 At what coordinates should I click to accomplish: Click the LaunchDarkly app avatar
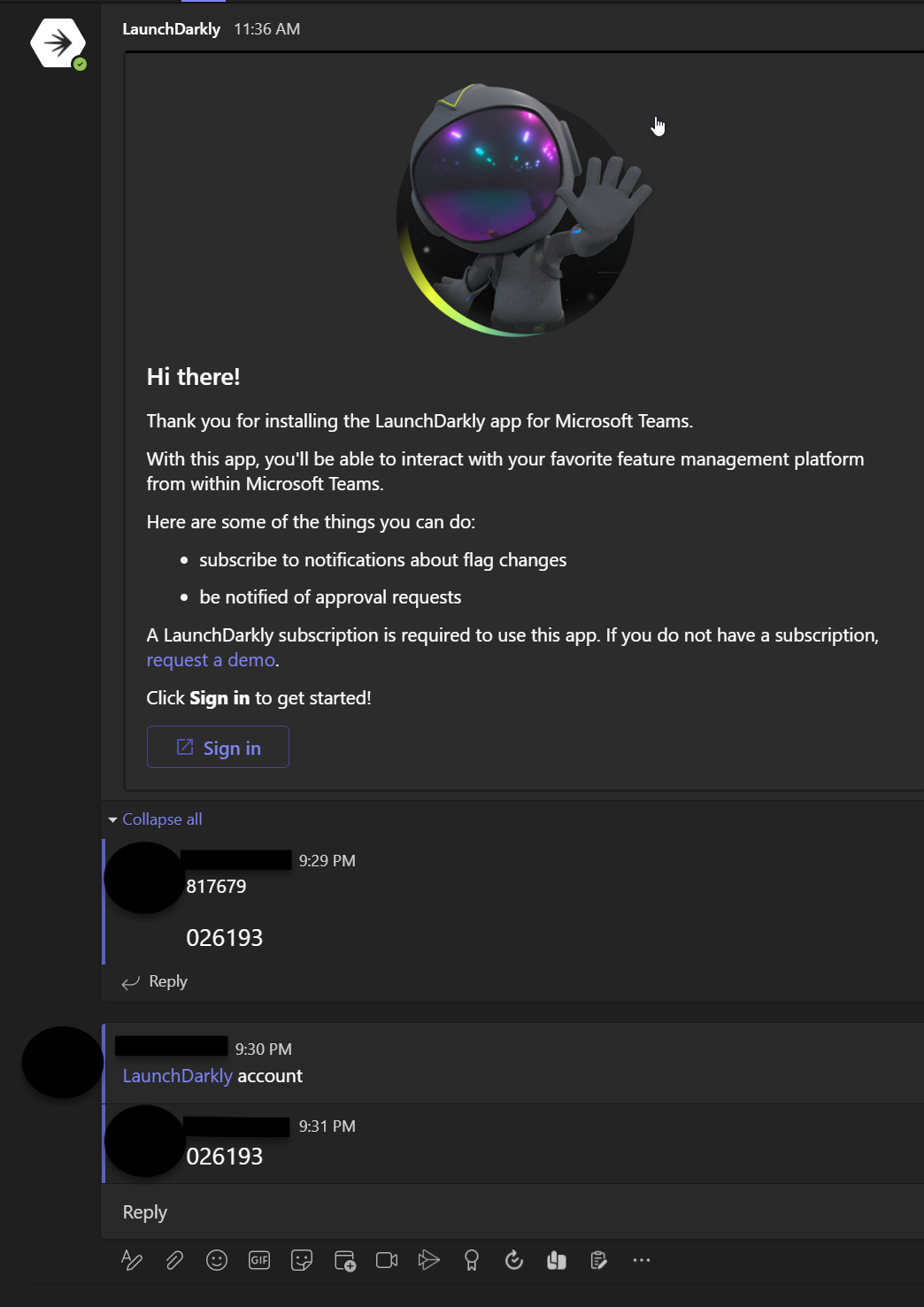(x=57, y=42)
